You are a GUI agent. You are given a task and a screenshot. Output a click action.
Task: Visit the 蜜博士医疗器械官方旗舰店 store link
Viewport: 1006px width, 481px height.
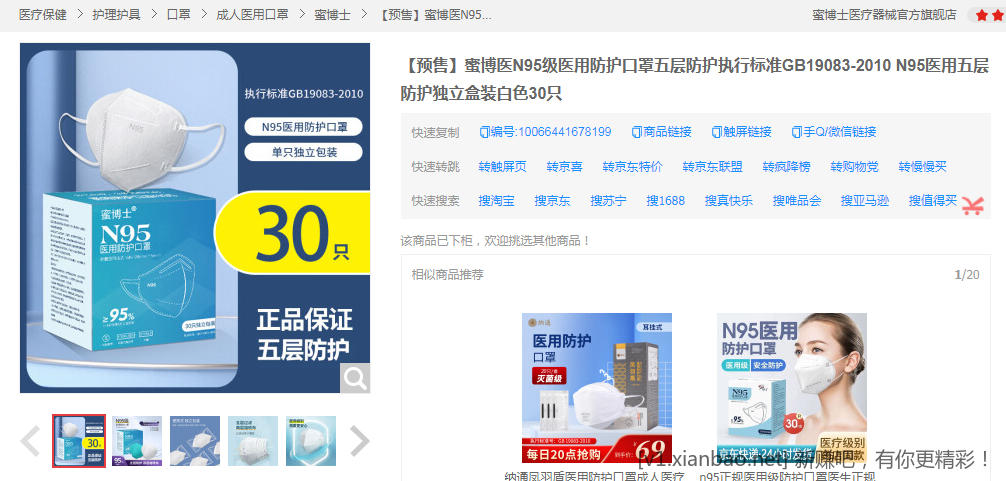[x=884, y=15]
